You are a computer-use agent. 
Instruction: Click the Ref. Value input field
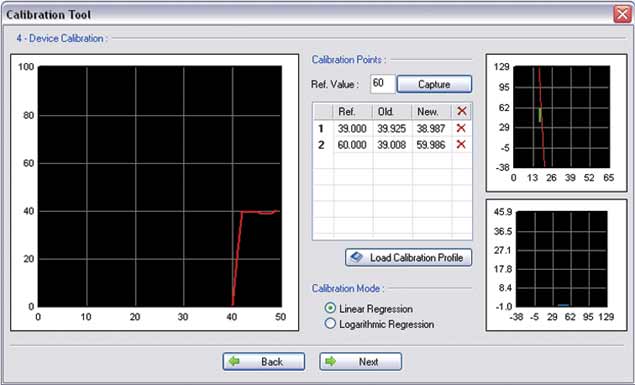pyautogui.click(x=383, y=84)
